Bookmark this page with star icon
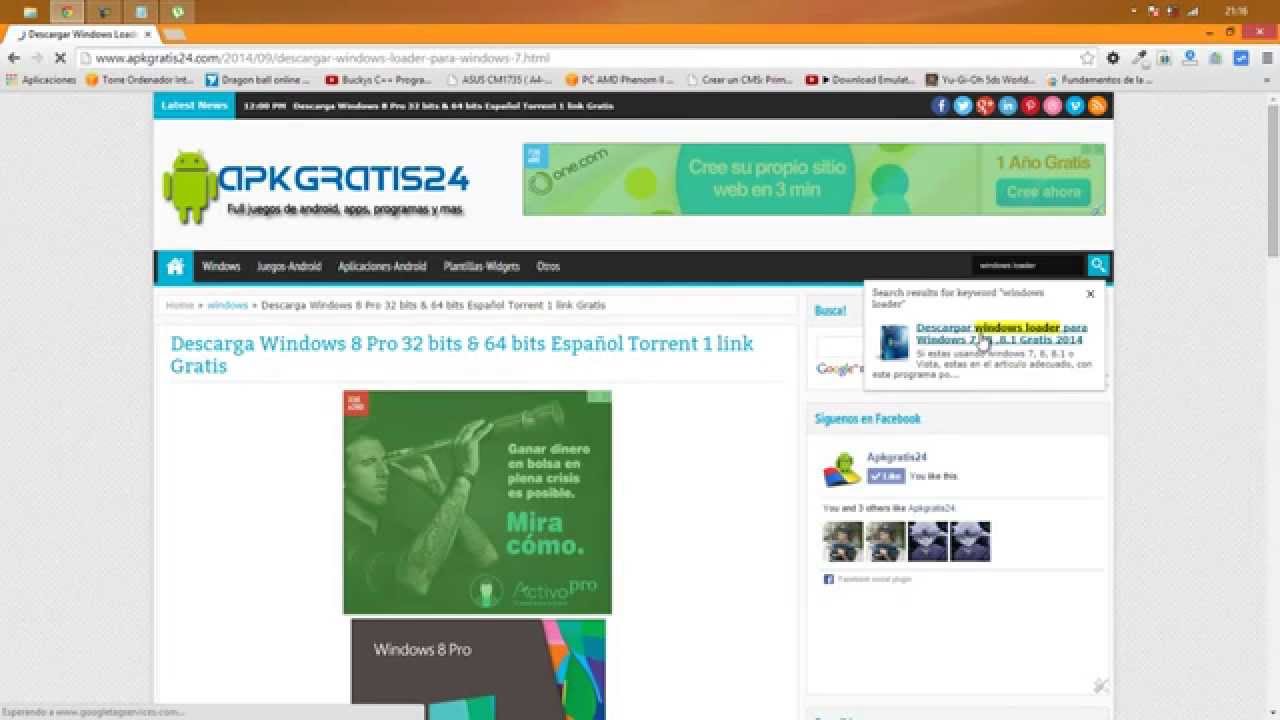The image size is (1280, 720). (x=1087, y=58)
